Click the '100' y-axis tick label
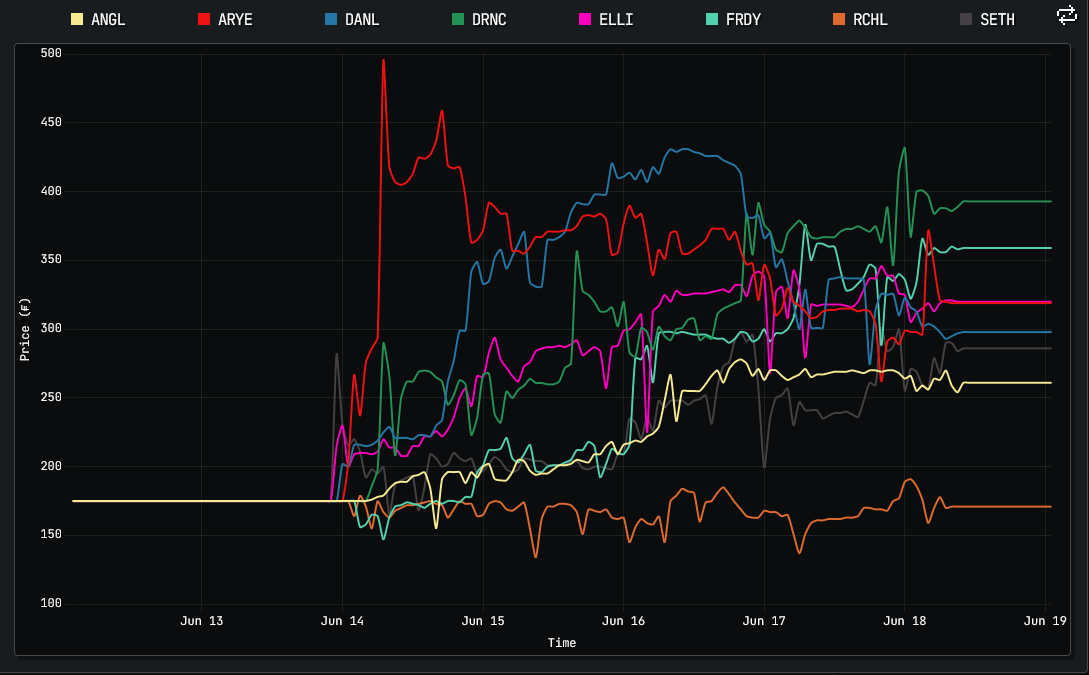 pos(51,603)
